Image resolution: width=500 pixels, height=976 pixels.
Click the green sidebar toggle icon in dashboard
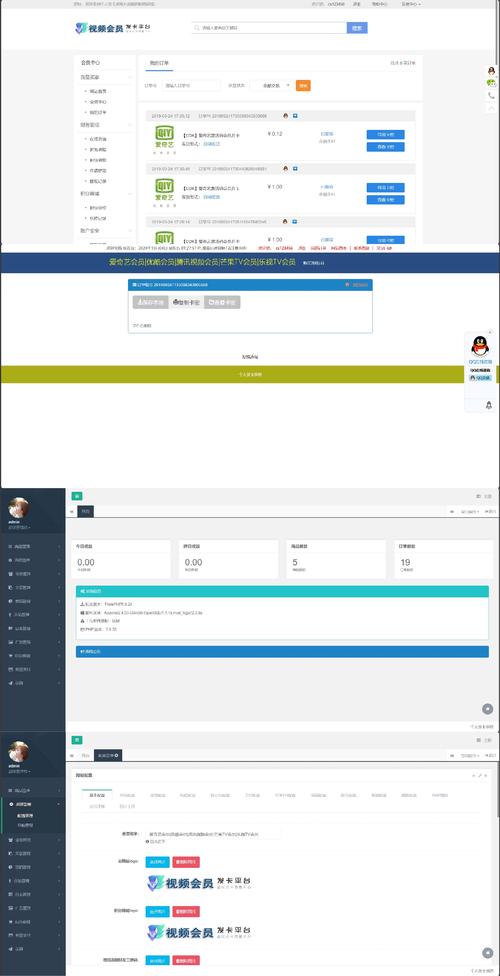77,496
